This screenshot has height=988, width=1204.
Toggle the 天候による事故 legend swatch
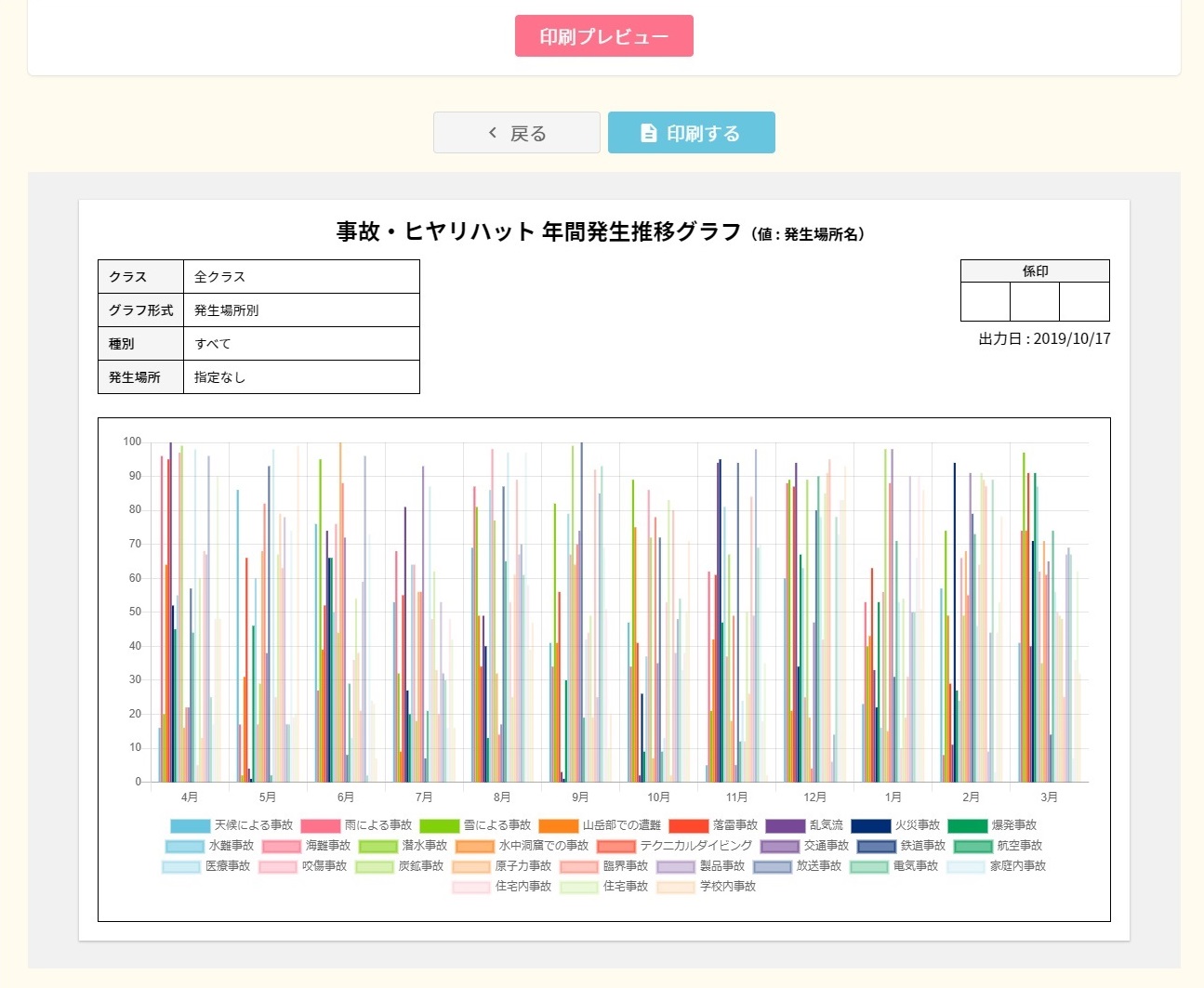point(191,825)
